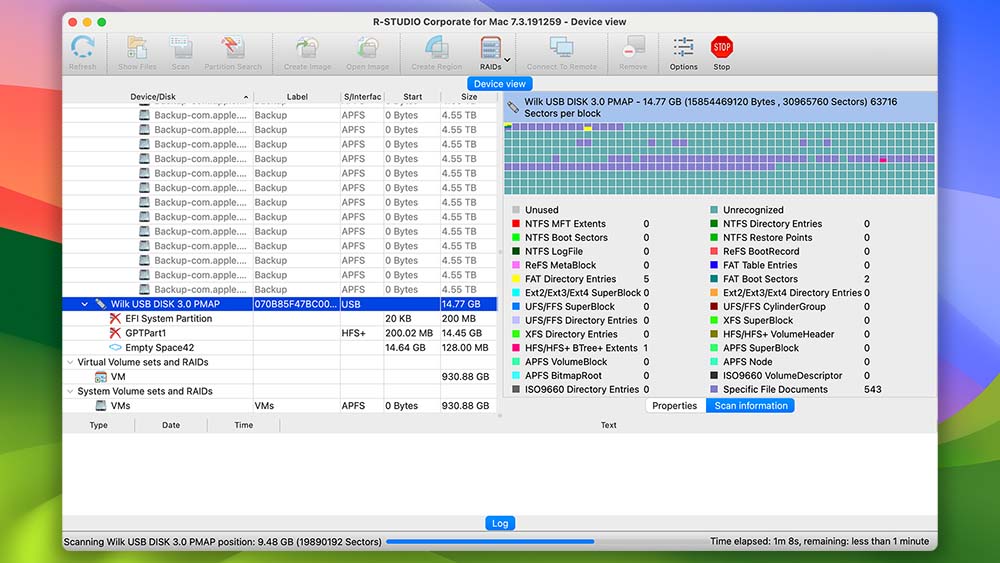This screenshot has width=1000, height=563.
Task: Click the NTFS MFT Extents red swatch
Action: (516, 224)
